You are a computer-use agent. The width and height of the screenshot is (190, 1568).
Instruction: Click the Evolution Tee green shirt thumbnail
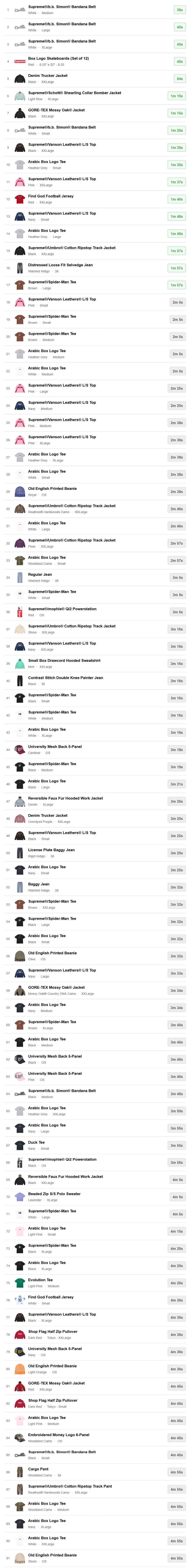tap(19, 1282)
